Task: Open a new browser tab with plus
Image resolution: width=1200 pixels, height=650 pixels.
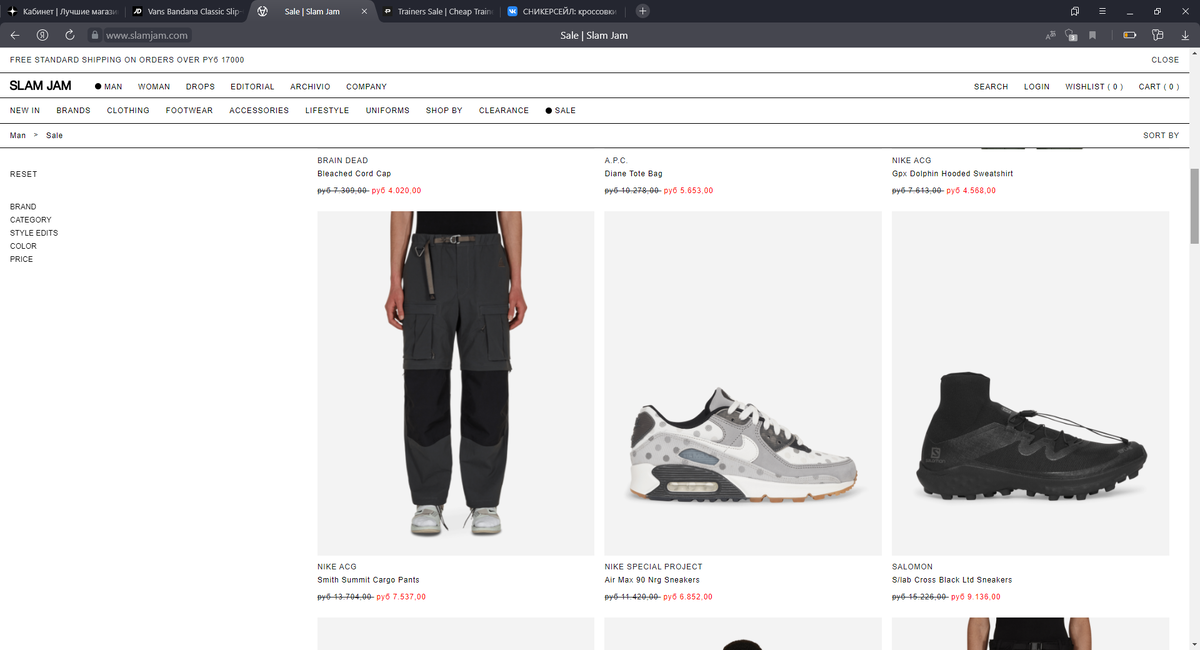Action: (x=642, y=11)
